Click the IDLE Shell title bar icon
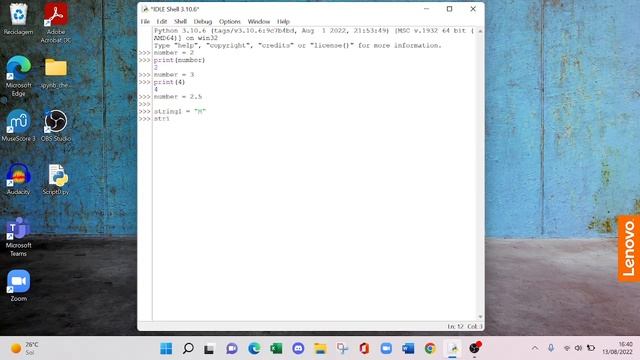 145,9
